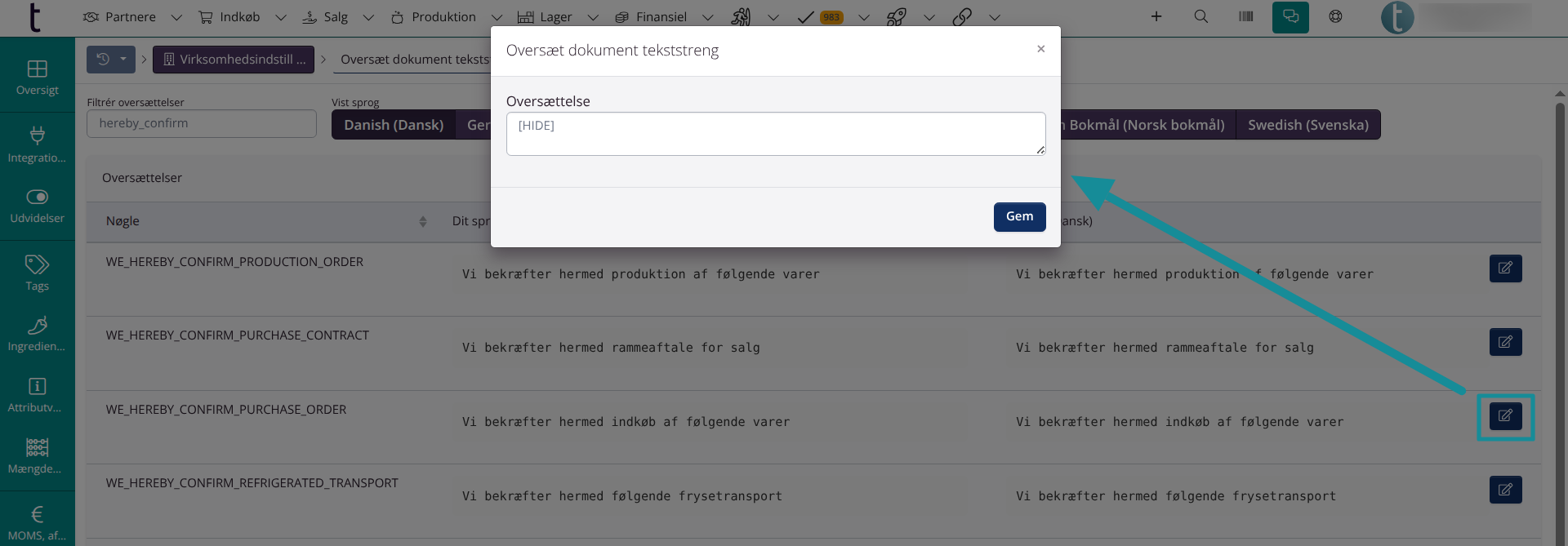This screenshot has height=546, width=1568.
Task: Save the translation with Gem
Action: 1019,217
